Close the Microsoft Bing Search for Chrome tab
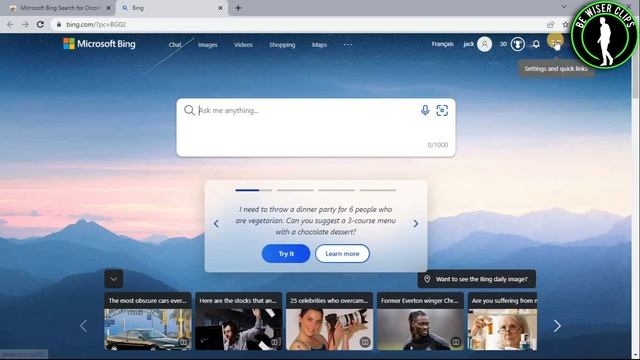Viewport: 640px width, 360px height. click(x=109, y=8)
